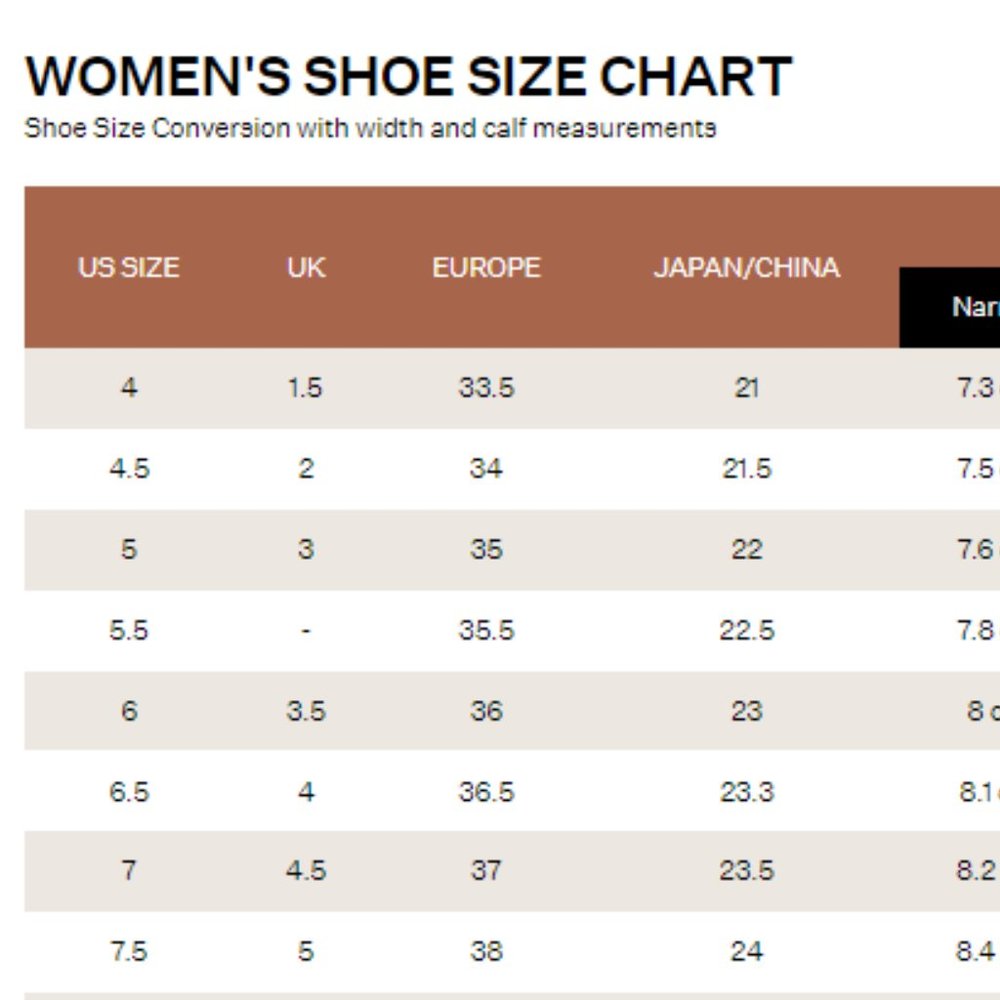
Task: Click the UK 1.5 value
Action: [305, 388]
